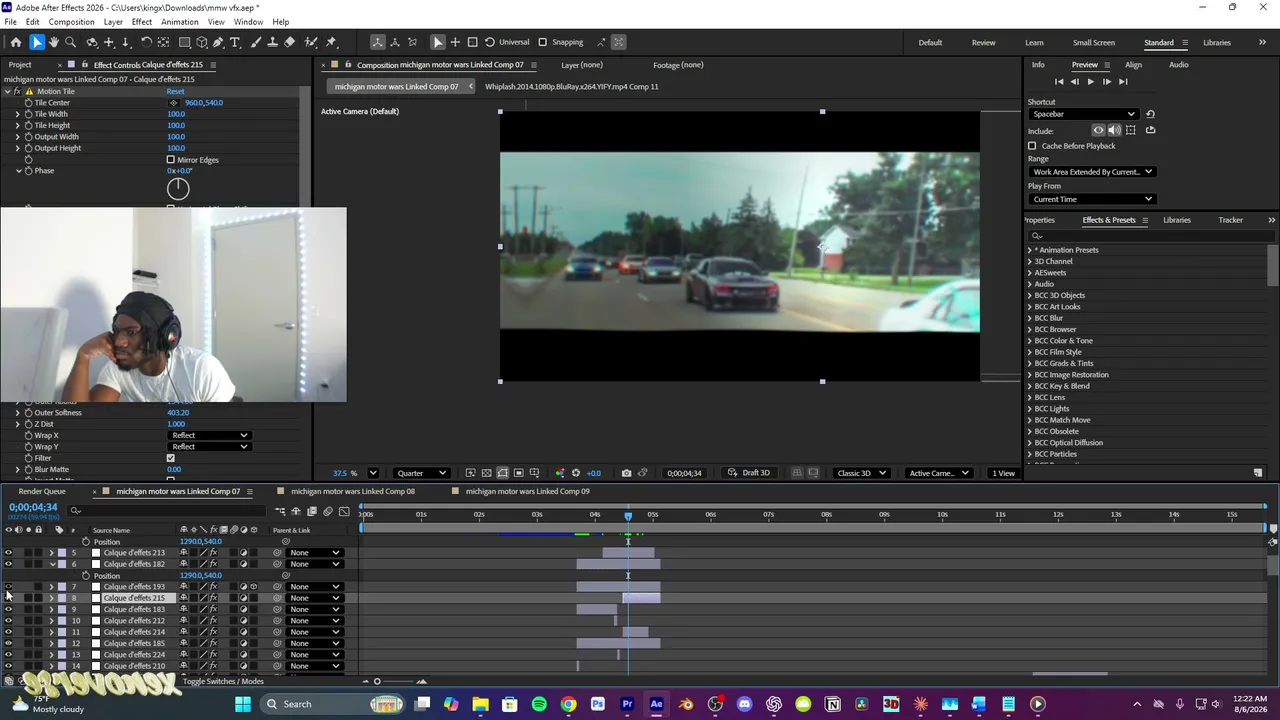Expand the Animation Presets folder
Screen dimensions: 1280x720
1030,250
